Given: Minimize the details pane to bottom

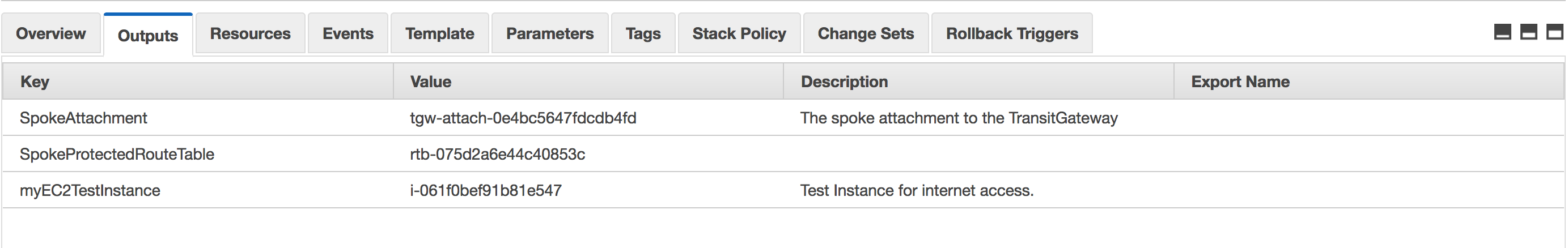Looking at the screenshot, I should point(1502,32).
